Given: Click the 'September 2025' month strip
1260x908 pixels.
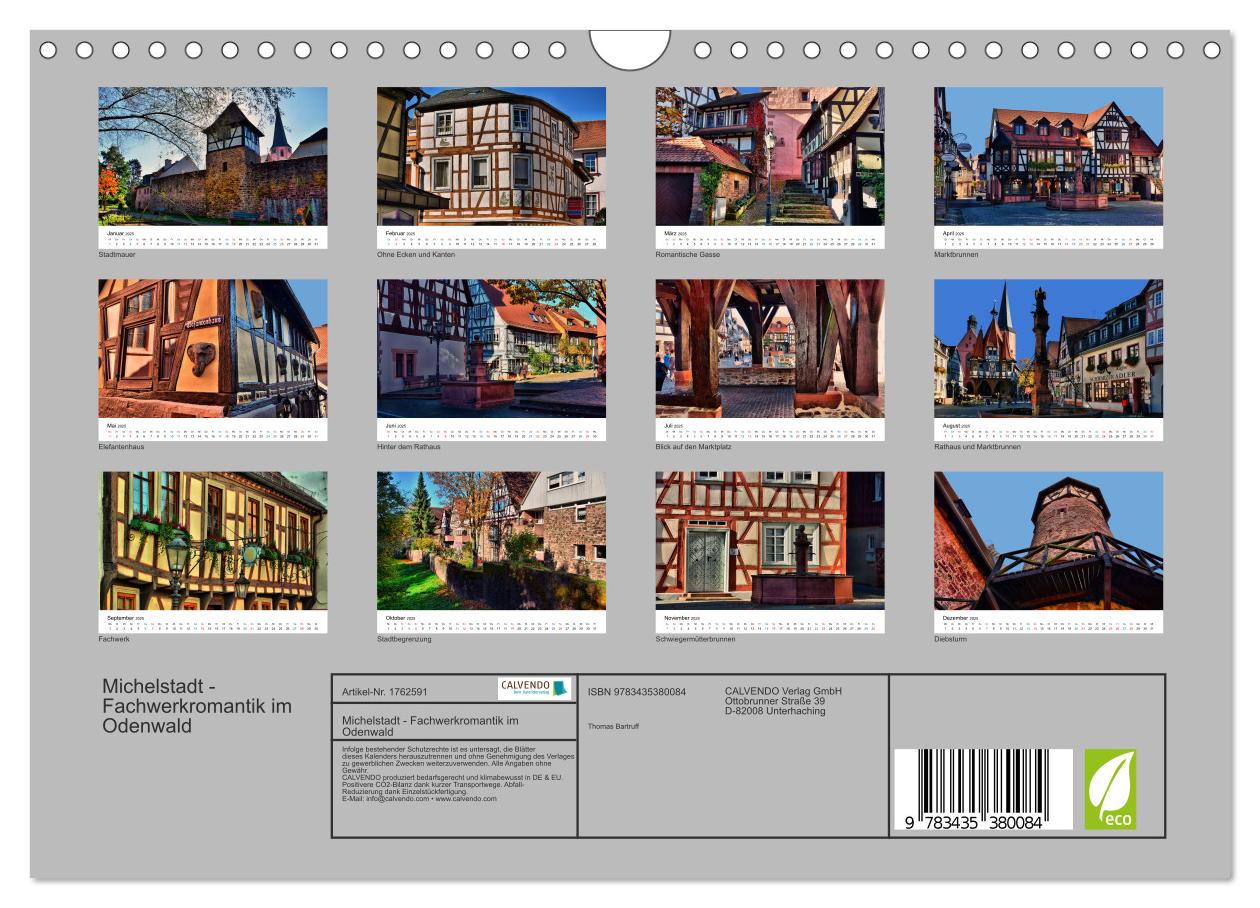Looking at the screenshot, I should click(x=213, y=623).
